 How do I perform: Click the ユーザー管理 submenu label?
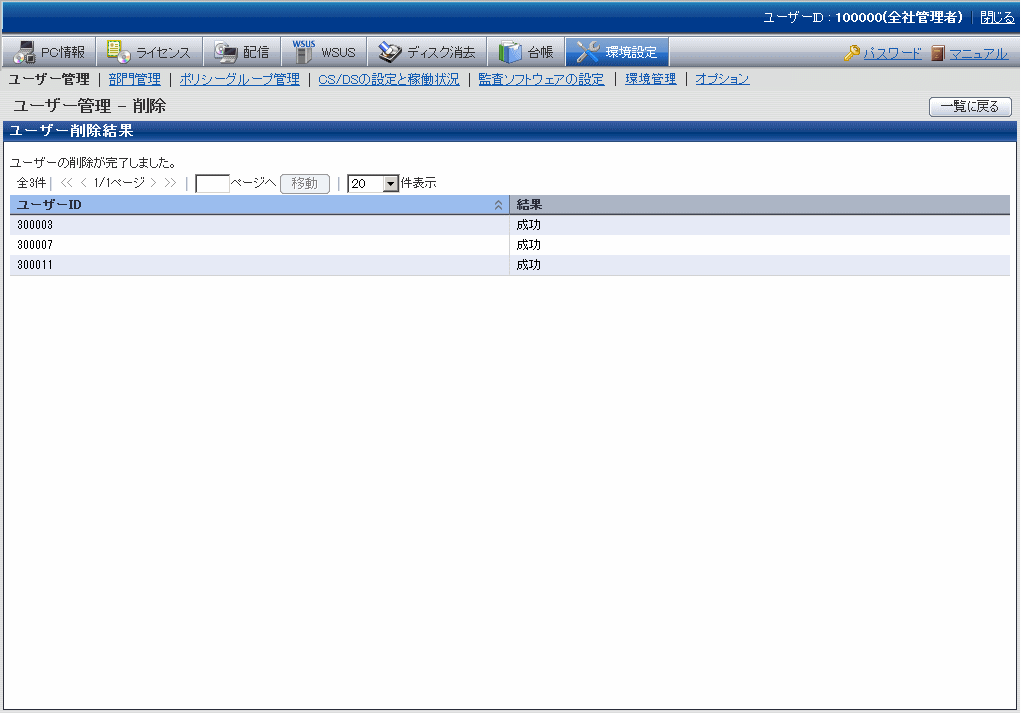(49, 79)
